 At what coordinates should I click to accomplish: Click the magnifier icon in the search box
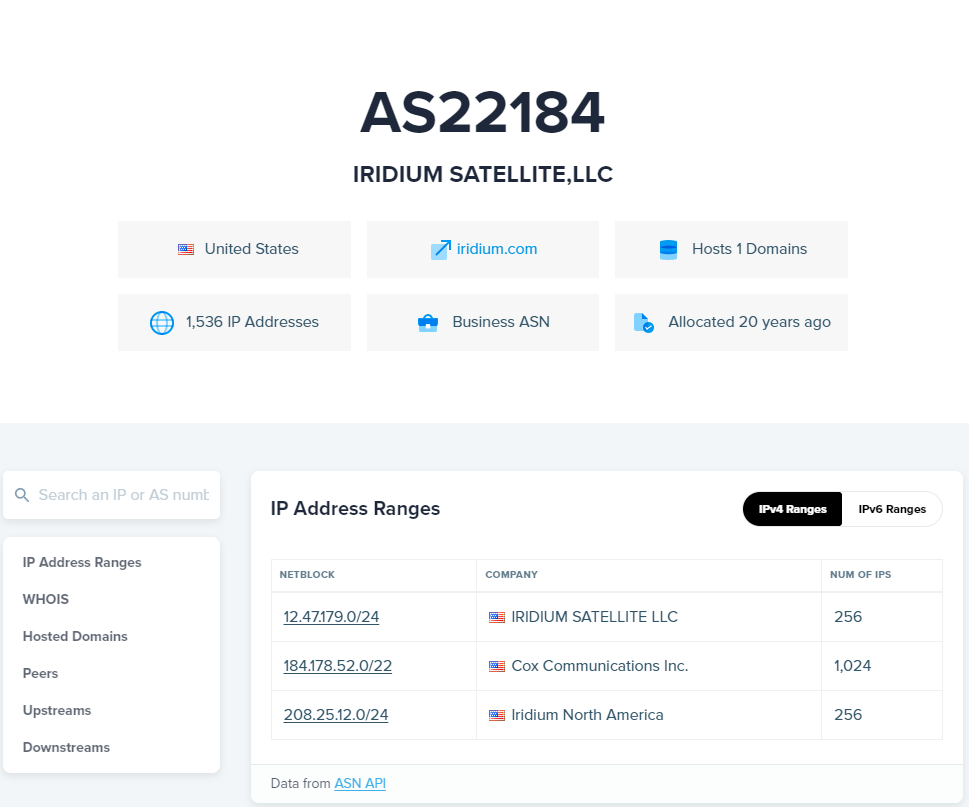[22, 495]
